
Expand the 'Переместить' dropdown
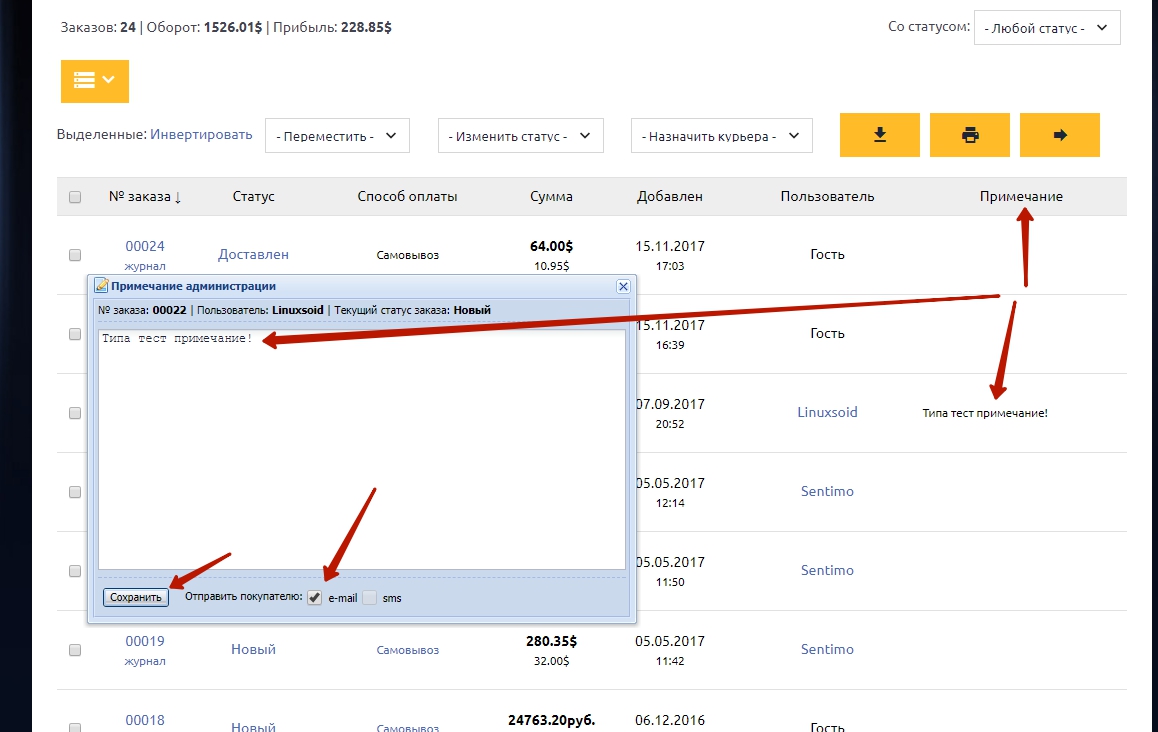(x=337, y=136)
